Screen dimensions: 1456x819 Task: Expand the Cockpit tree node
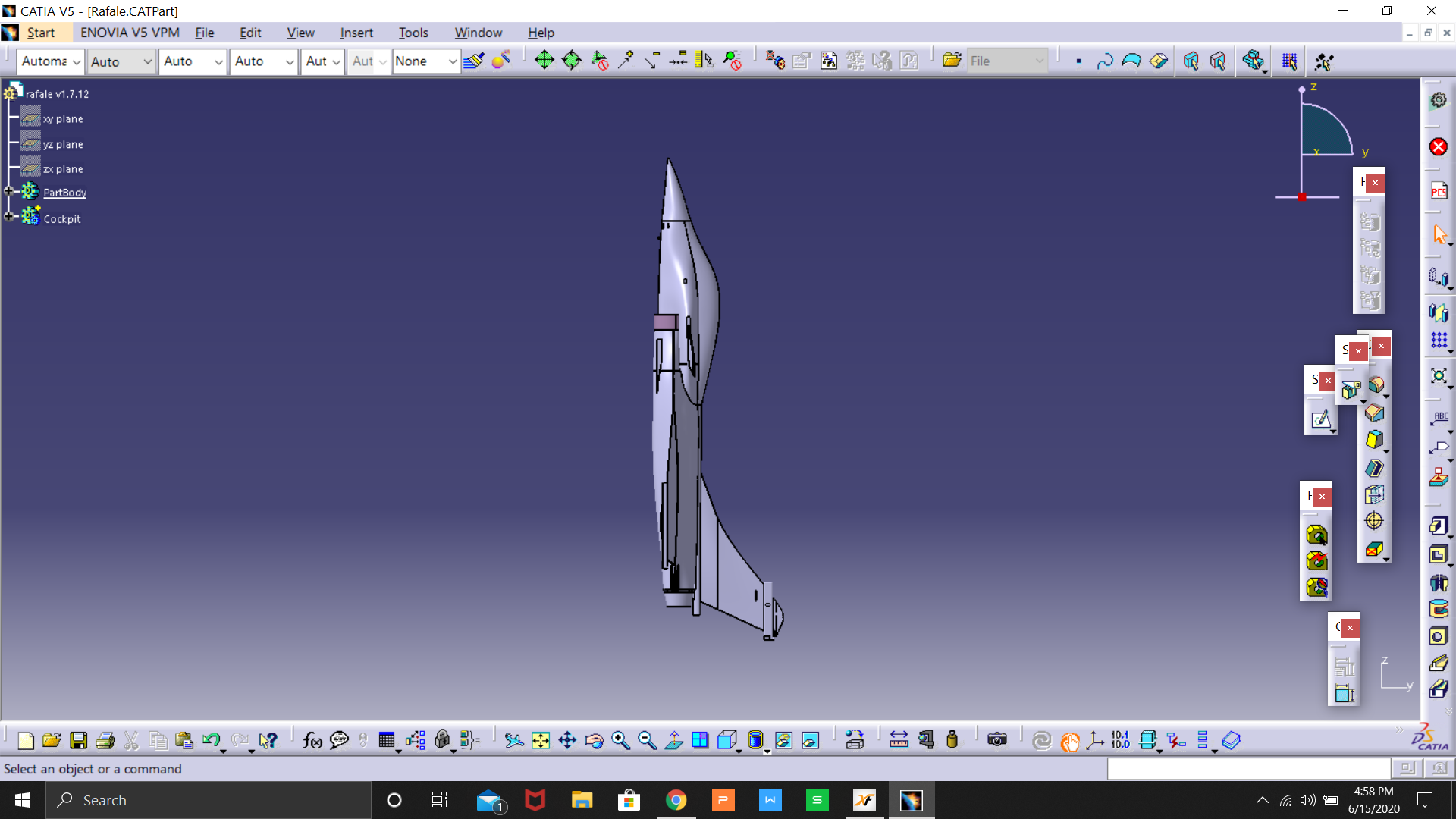tap(9, 217)
